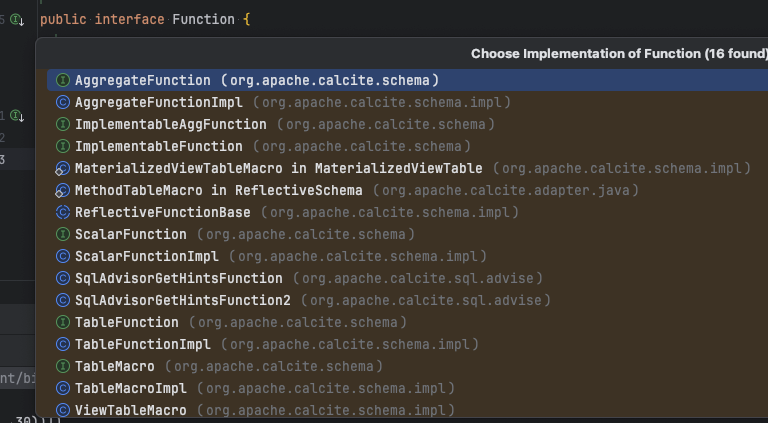Click the ViewTableMacro class icon
768x423 pixels.
(x=62, y=410)
